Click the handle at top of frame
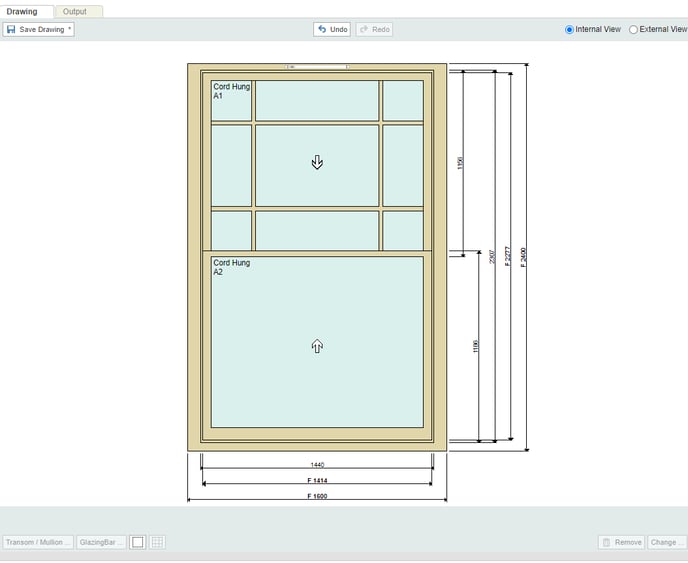 tap(317, 67)
